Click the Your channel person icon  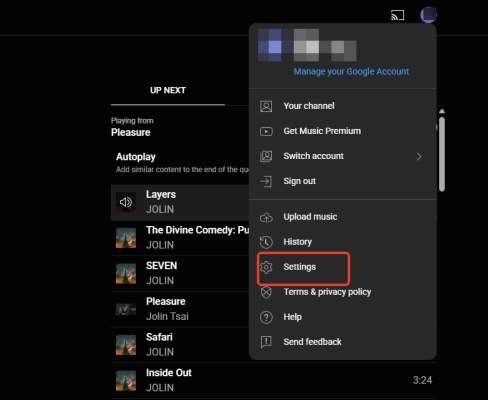pyautogui.click(x=266, y=106)
